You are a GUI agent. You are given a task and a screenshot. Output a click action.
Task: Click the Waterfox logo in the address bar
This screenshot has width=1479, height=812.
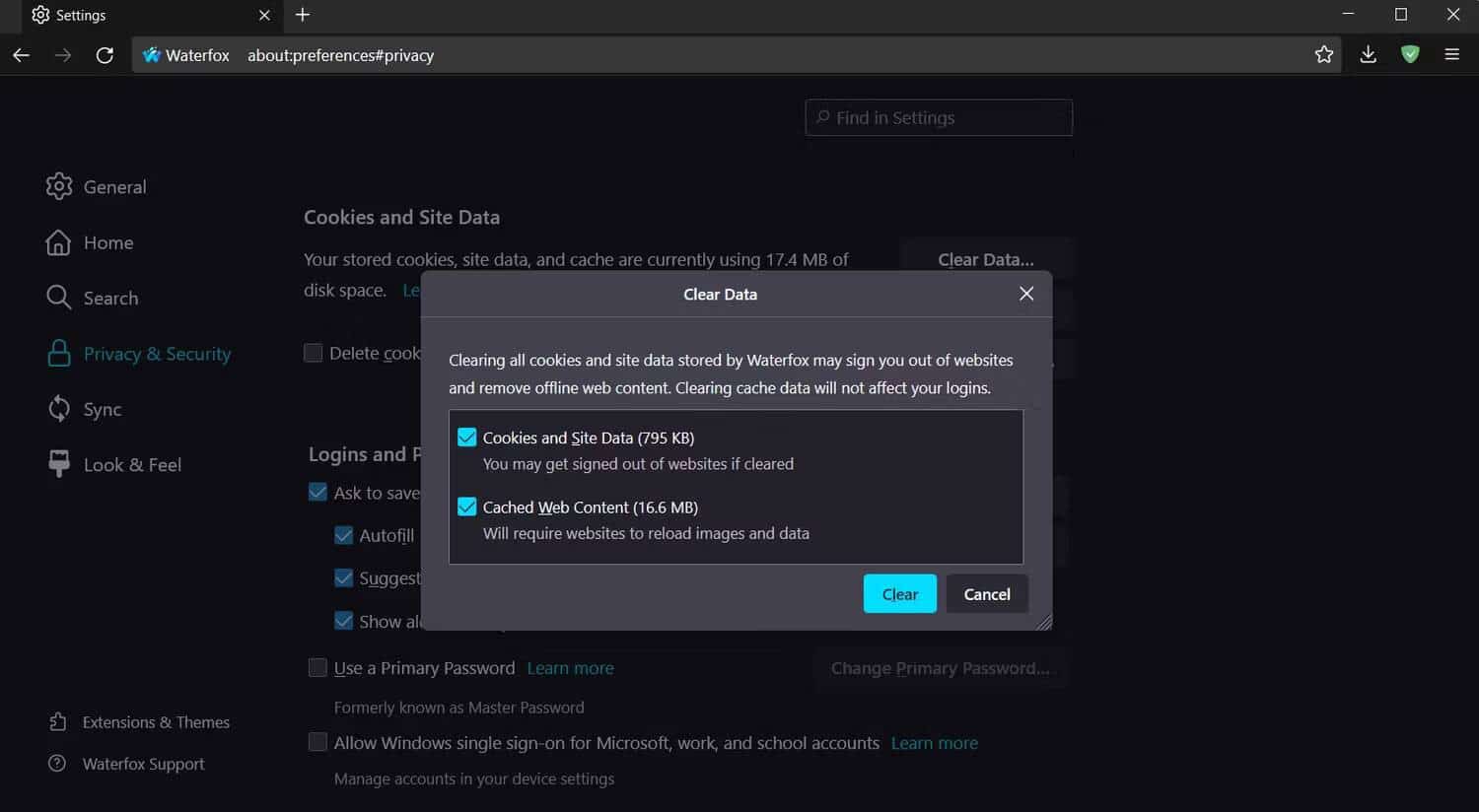coord(153,55)
